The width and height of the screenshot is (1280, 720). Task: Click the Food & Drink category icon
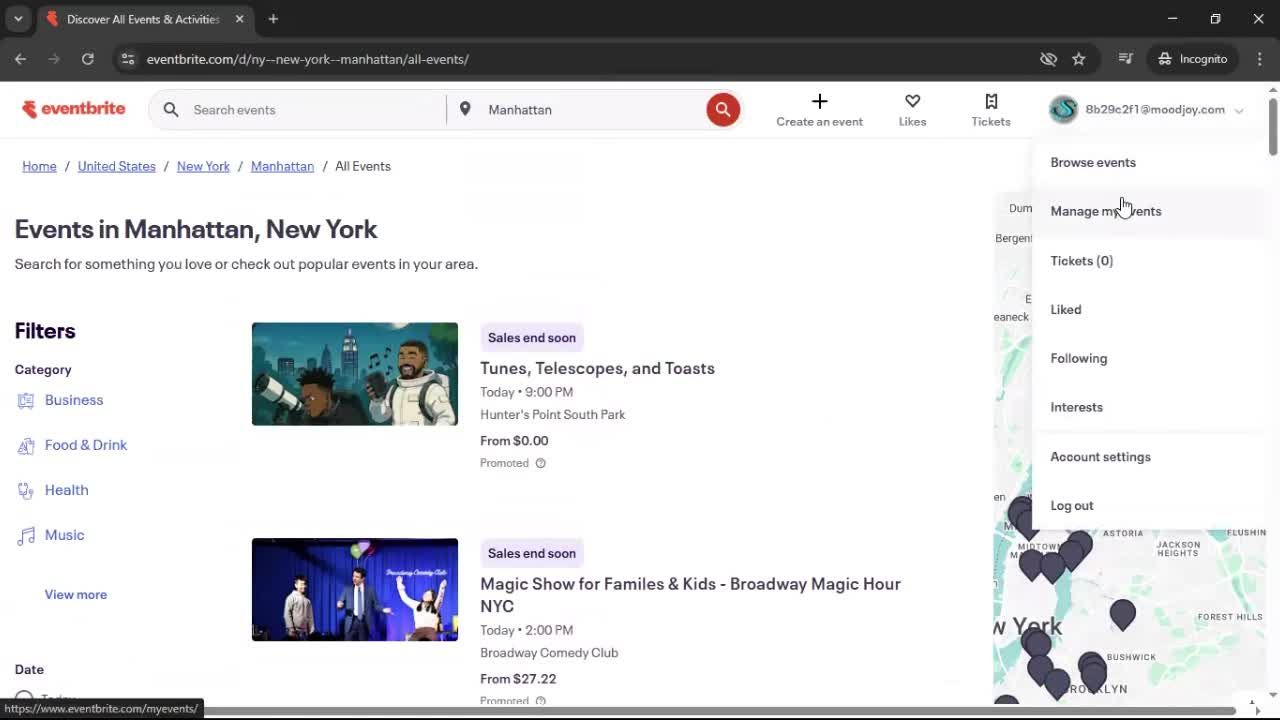[x=26, y=445]
